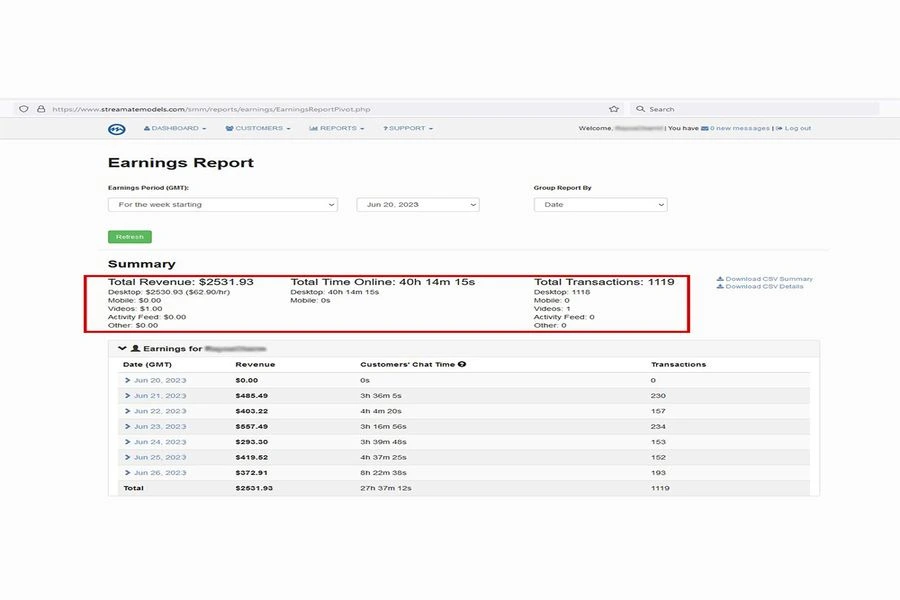
Task: Click the Log out link
Action: [x=796, y=129]
